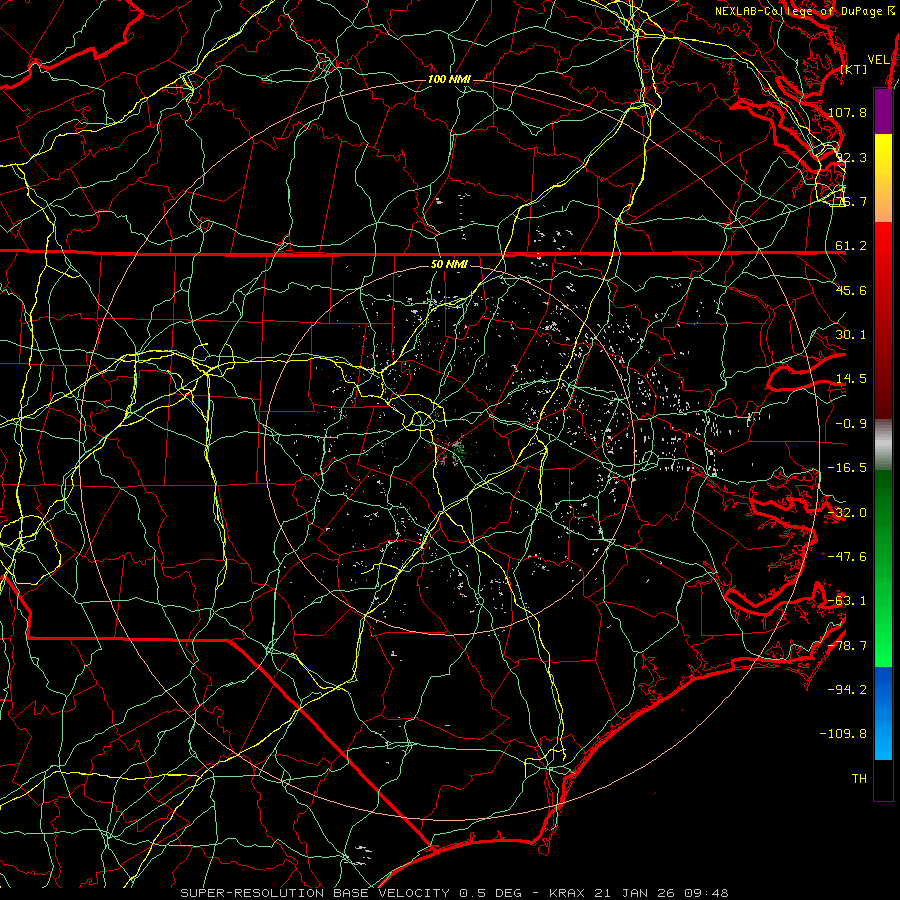Pick the gray near-zero segment of color bar
The width and height of the screenshot is (900, 900).
(x=883, y=445)
